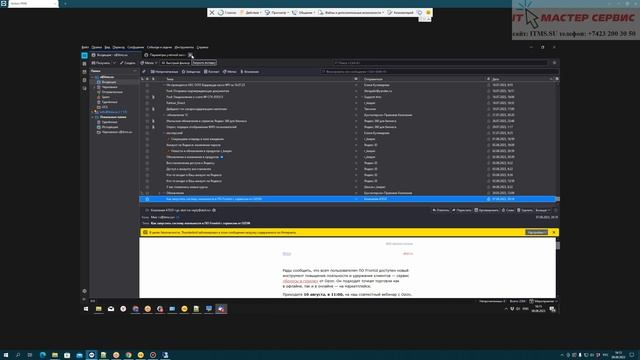Open the 'Метка' tag dropdown
Viewport: 640px width, 360px height.
tap(149, 63)
